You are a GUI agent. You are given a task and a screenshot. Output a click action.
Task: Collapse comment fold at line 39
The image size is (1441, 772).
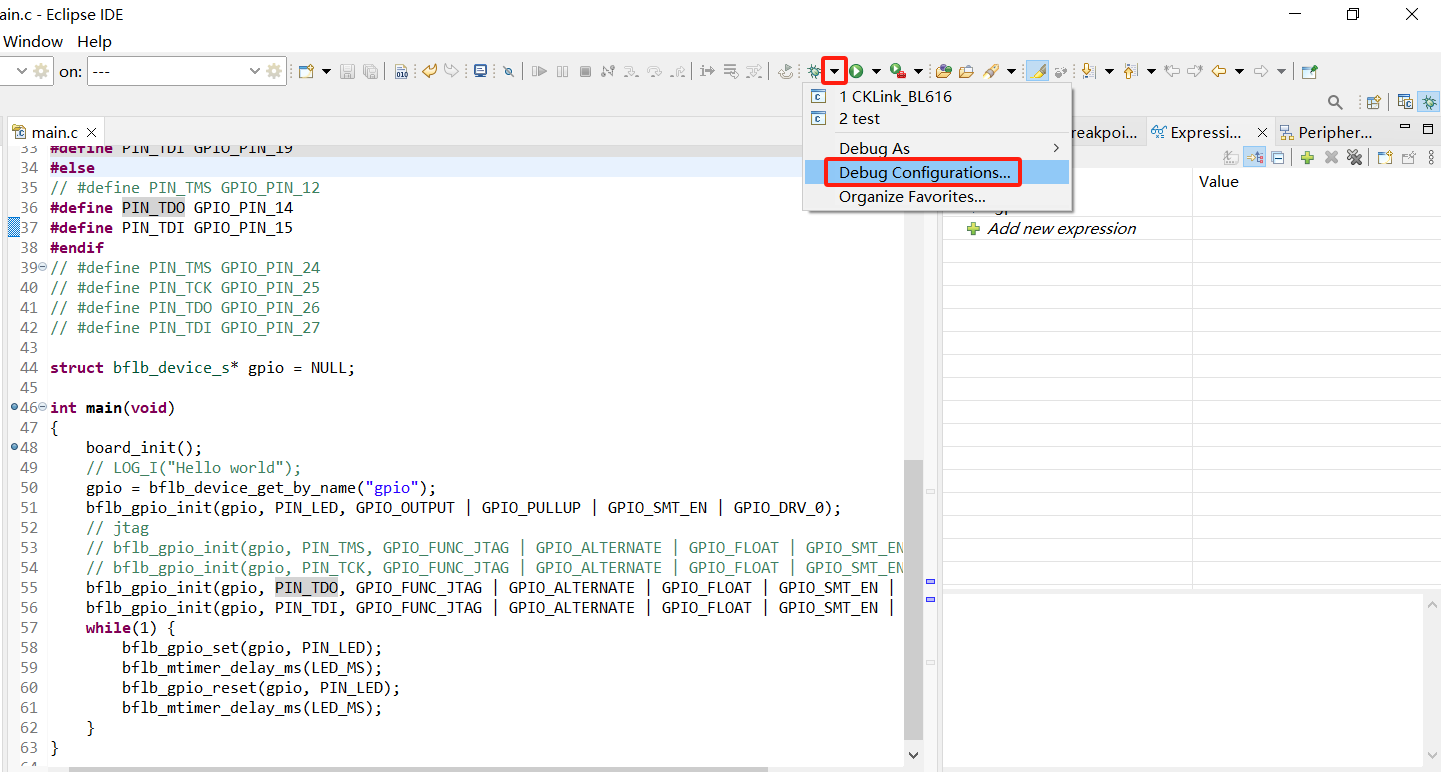[x=42, y=267]
